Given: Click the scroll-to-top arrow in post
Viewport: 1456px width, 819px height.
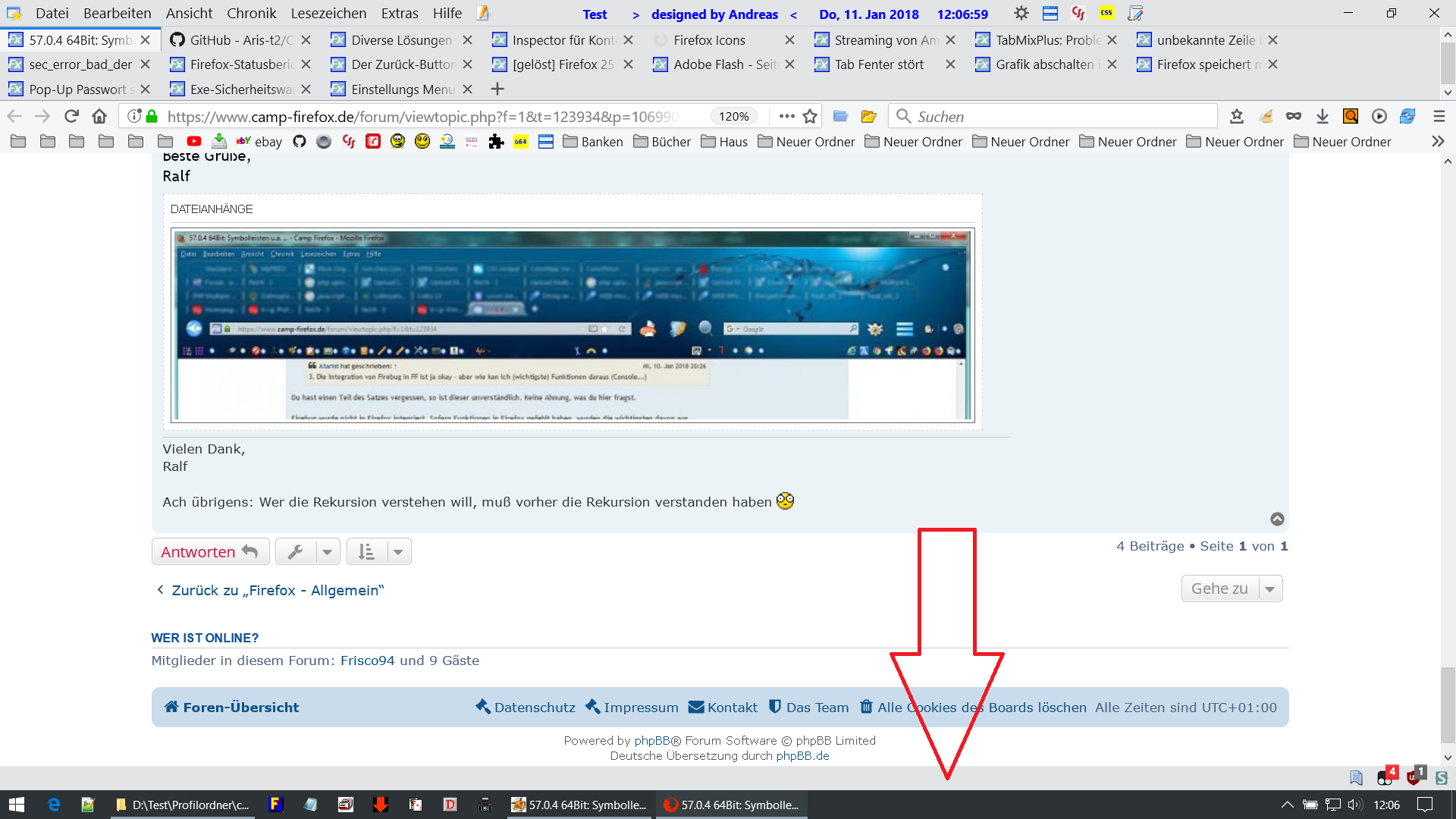Looking at the screenshot, I should click(x=1277, y=519).
